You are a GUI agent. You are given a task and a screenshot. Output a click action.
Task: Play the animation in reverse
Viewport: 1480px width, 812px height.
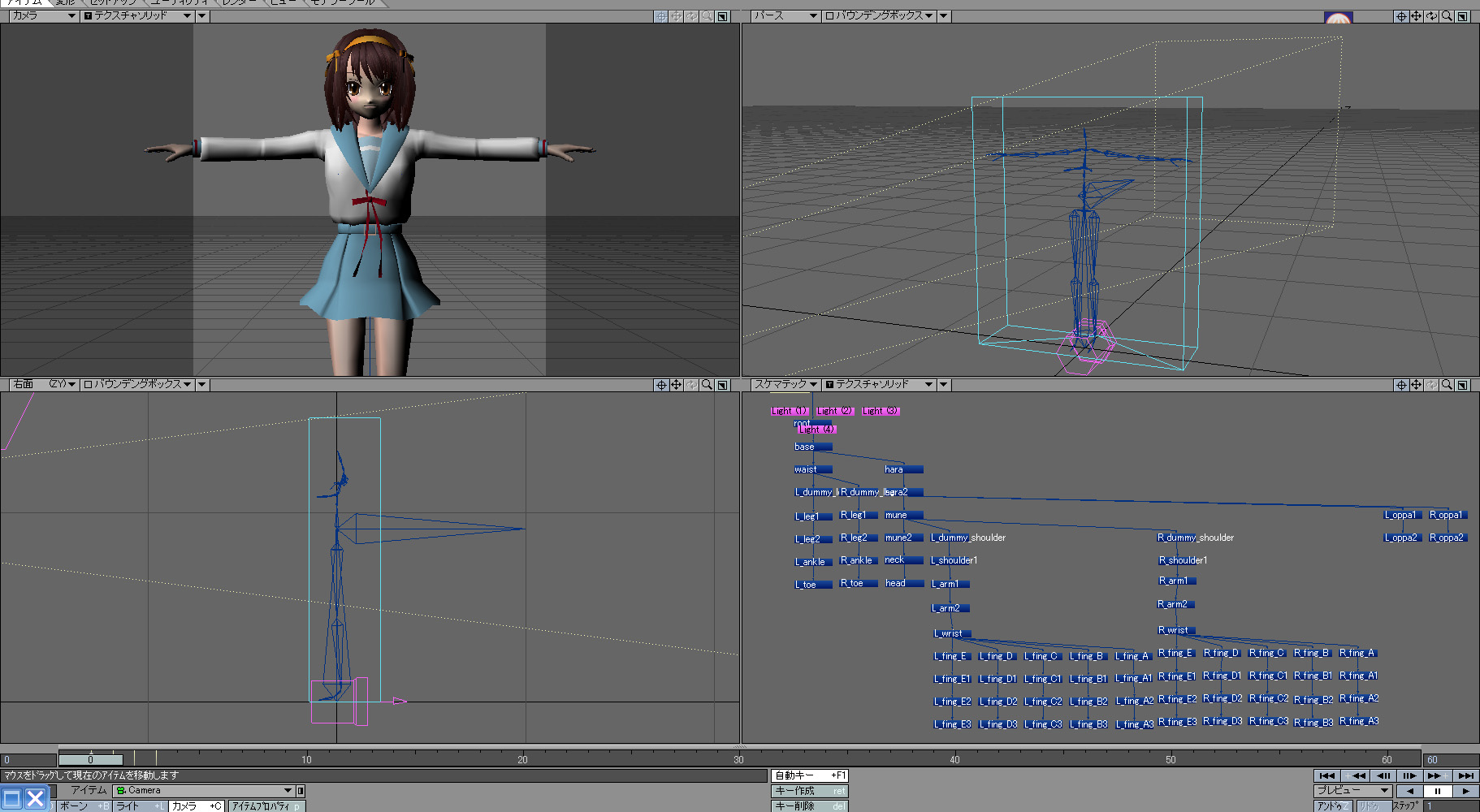(x=1410, y=791)
